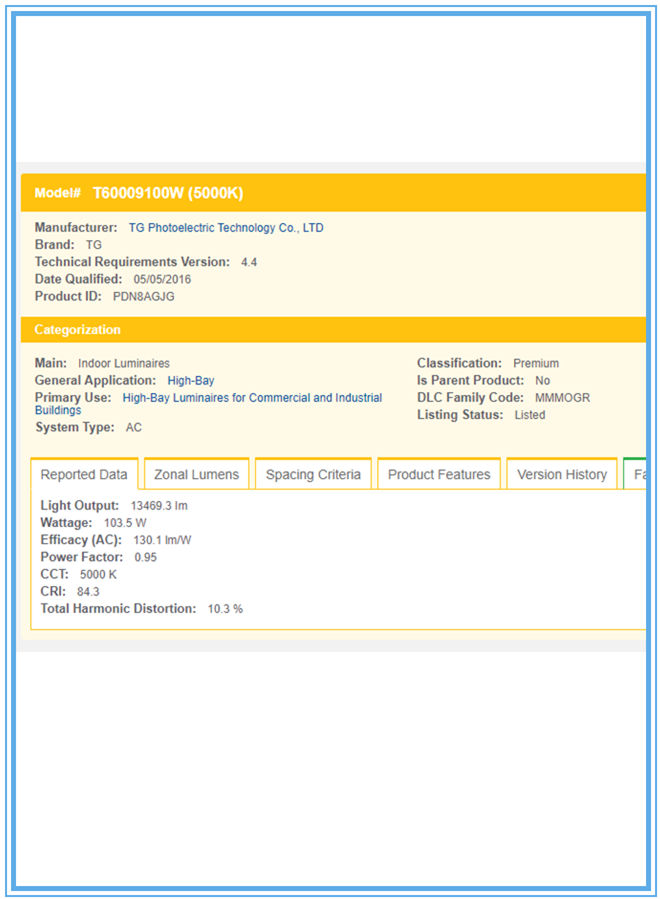Select Technical Requirements Version value 4.4

pyautogui.click(x=249, y=262)
